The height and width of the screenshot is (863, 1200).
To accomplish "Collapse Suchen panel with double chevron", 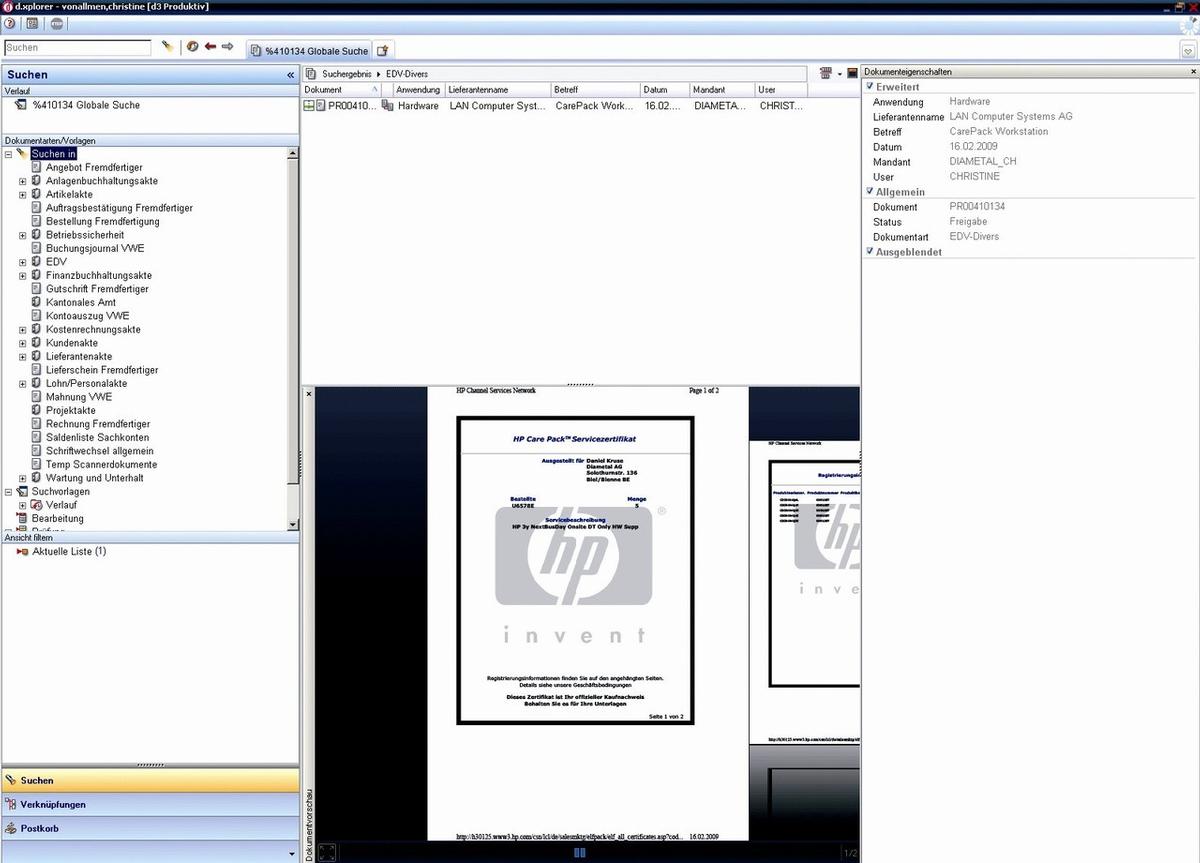I will click(290, 75).
